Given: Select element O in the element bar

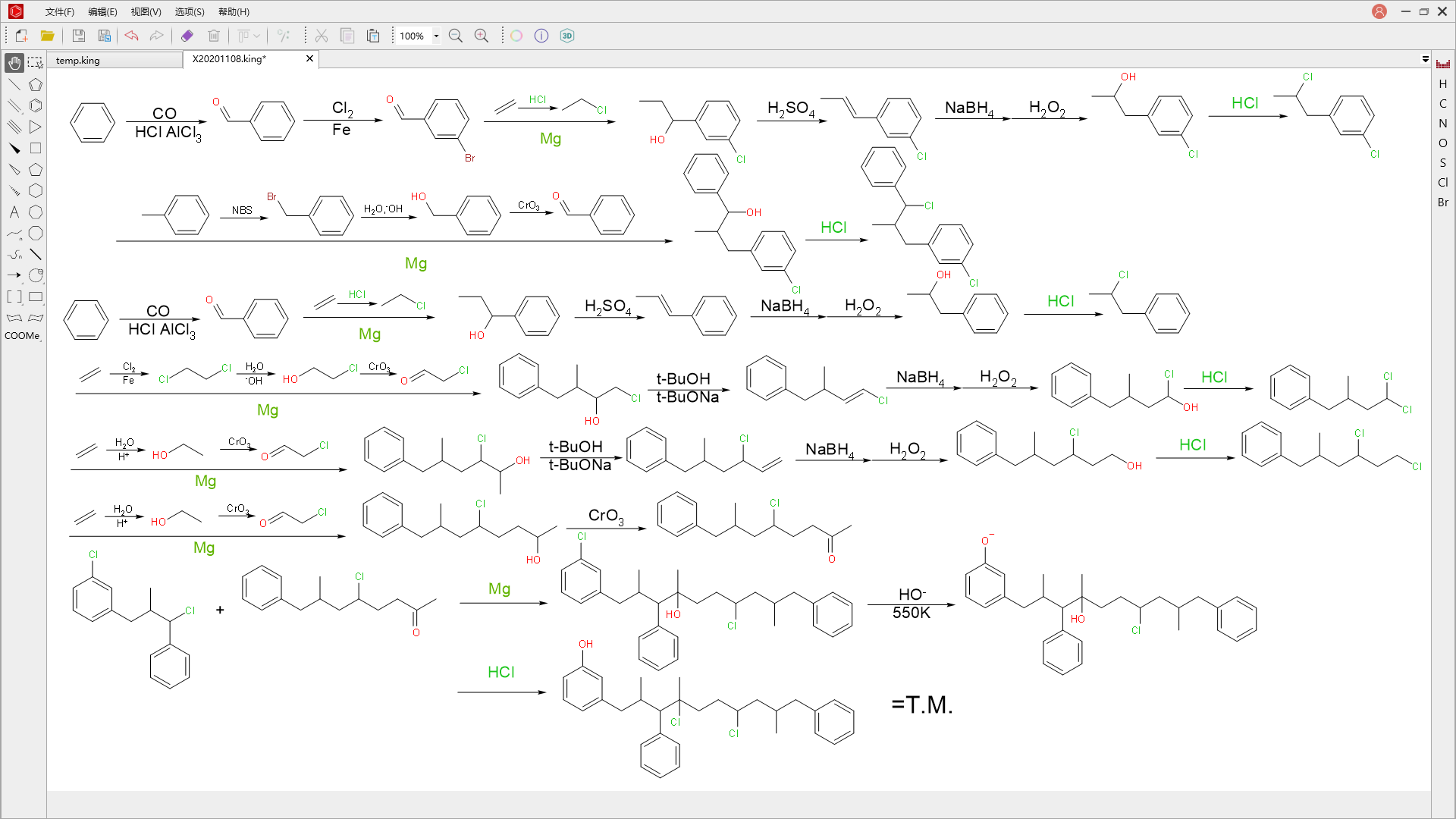Looking at the screenshot, I should (x=1443, y=143).
